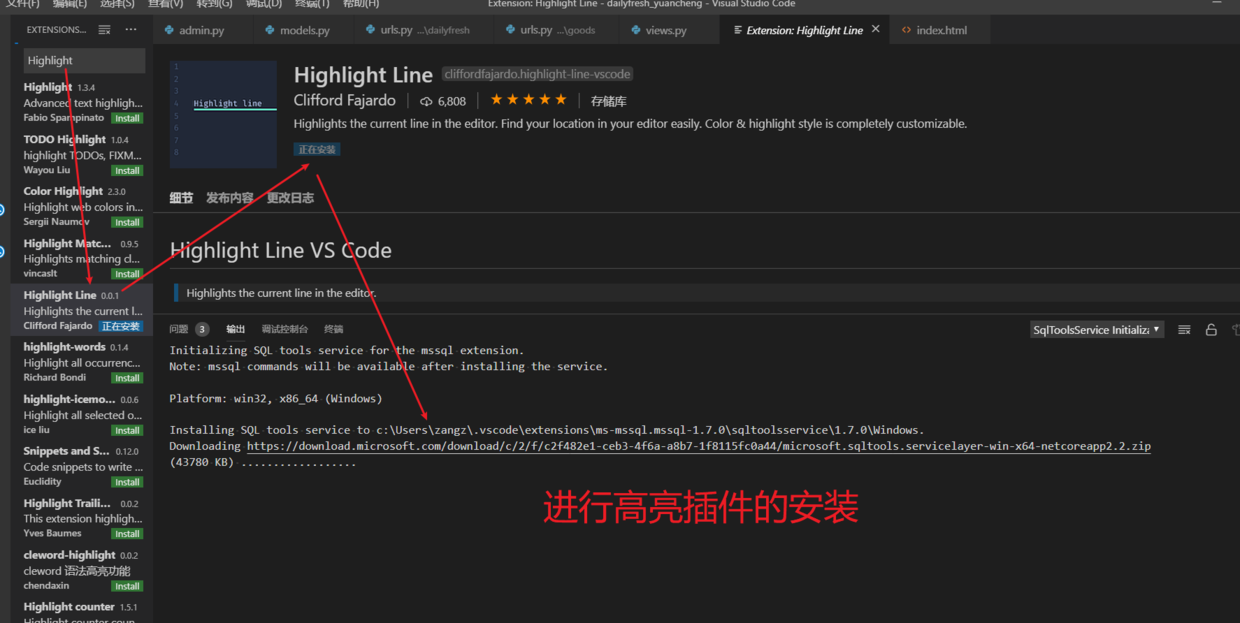Install the Highlight Matching extension by vincaslt
Image resolution: width=1240 pixels, height=623 pixels.
click(x=127, y=274)
